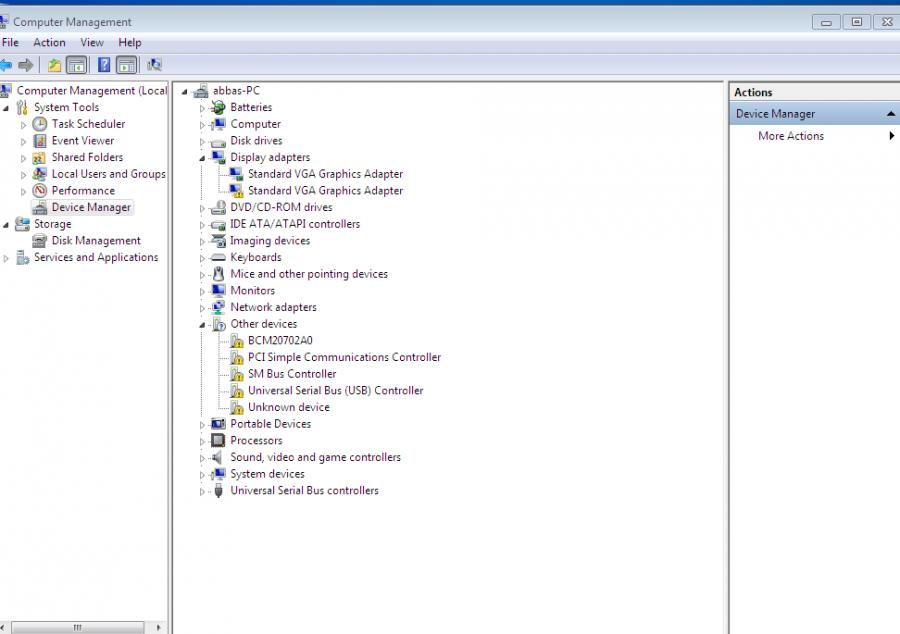The height and width of the screenshot is (634, 900).
Task: Collapse the System Tools node
Action: 6,108
